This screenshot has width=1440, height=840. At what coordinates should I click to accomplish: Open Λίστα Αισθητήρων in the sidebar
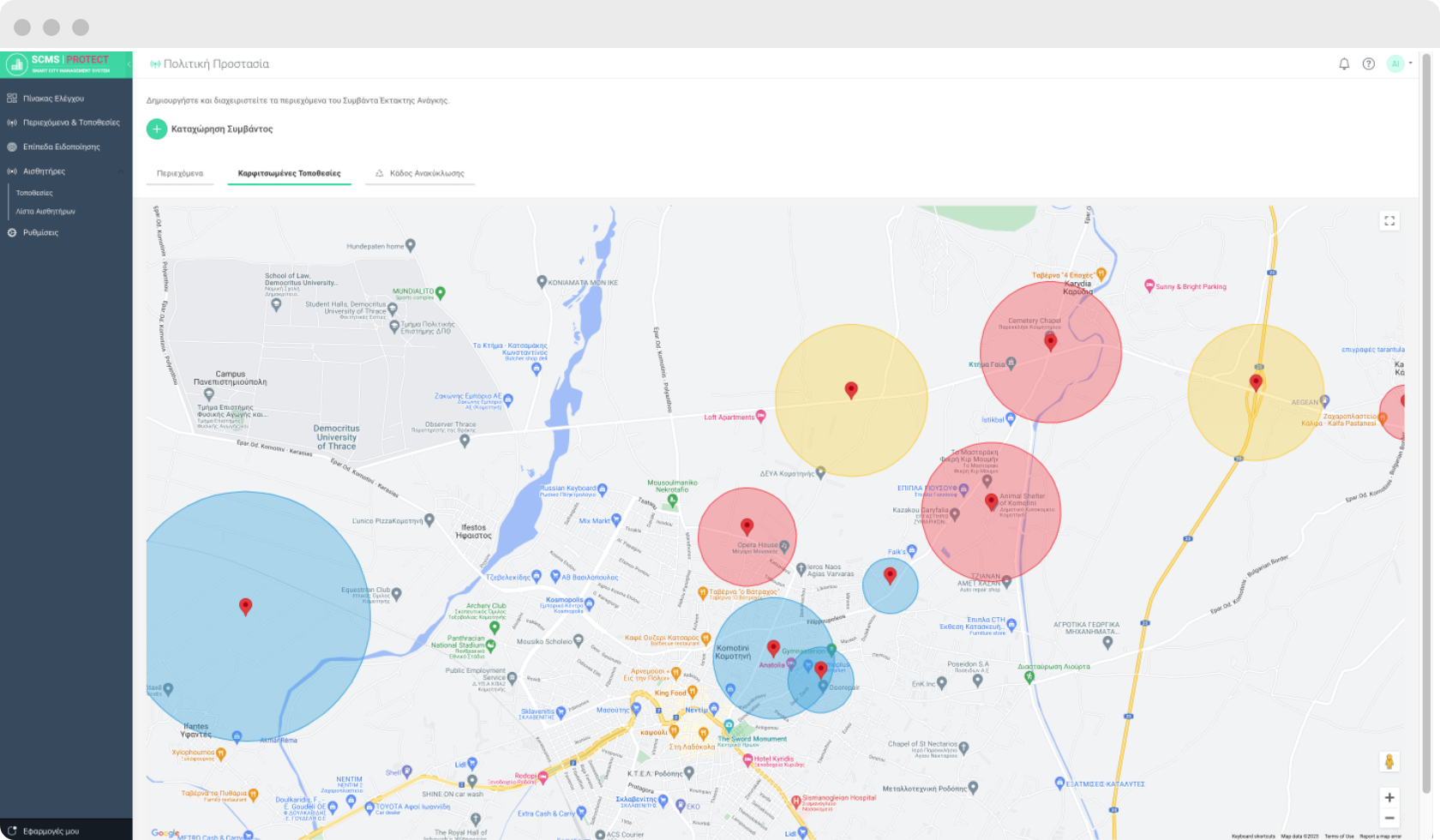pos(45,211)
